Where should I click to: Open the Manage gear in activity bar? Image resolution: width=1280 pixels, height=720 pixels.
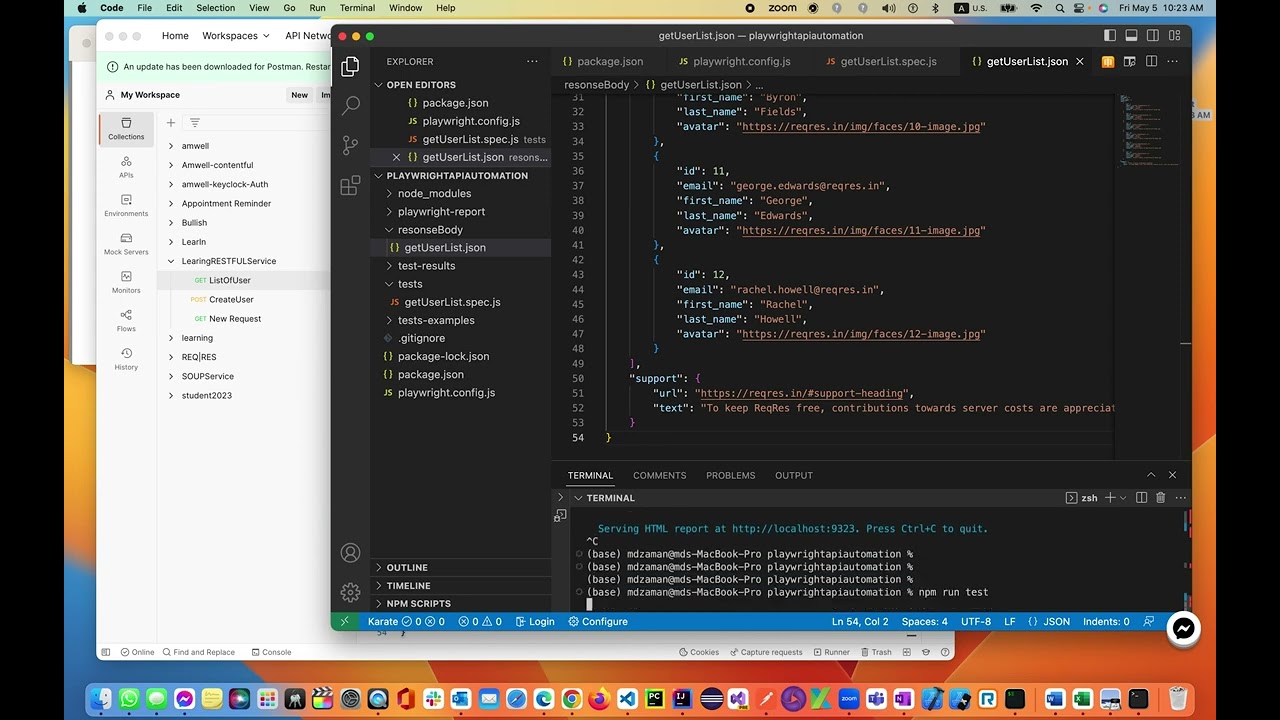click(350, 592)
